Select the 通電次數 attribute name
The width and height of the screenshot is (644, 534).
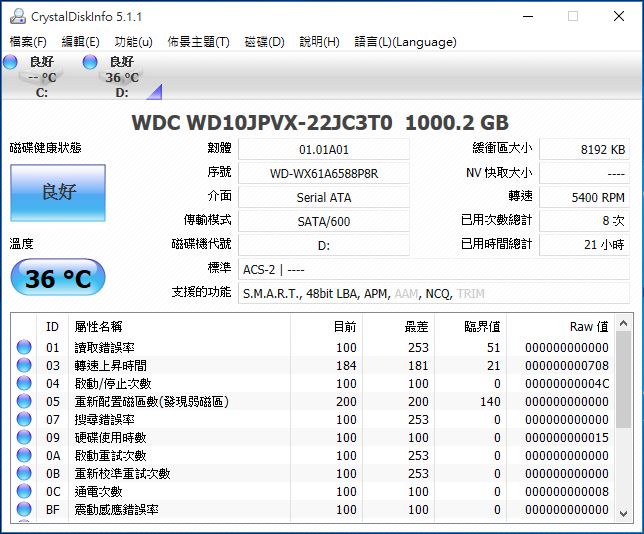(98, 492)
